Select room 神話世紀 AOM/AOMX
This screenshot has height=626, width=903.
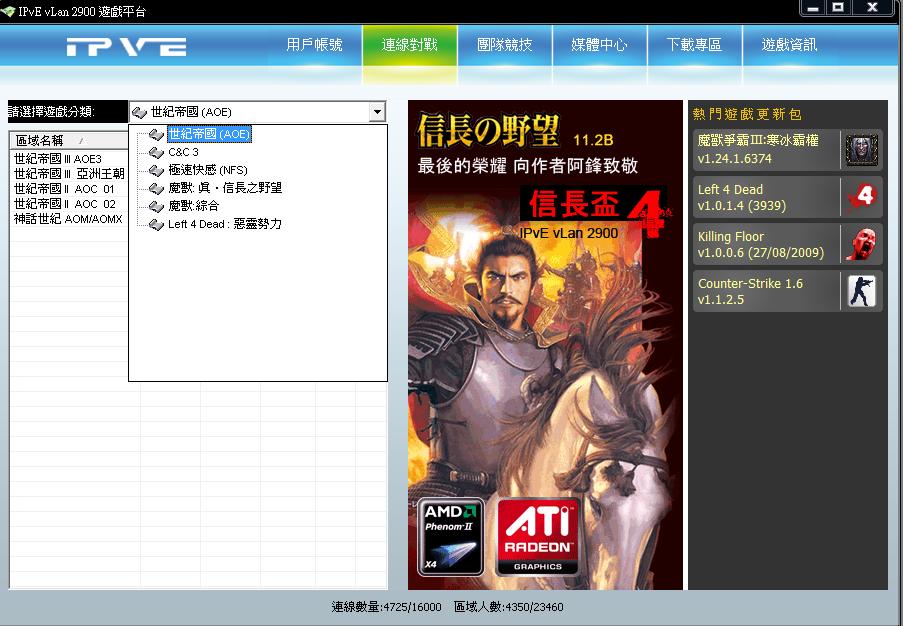point(69,219)
